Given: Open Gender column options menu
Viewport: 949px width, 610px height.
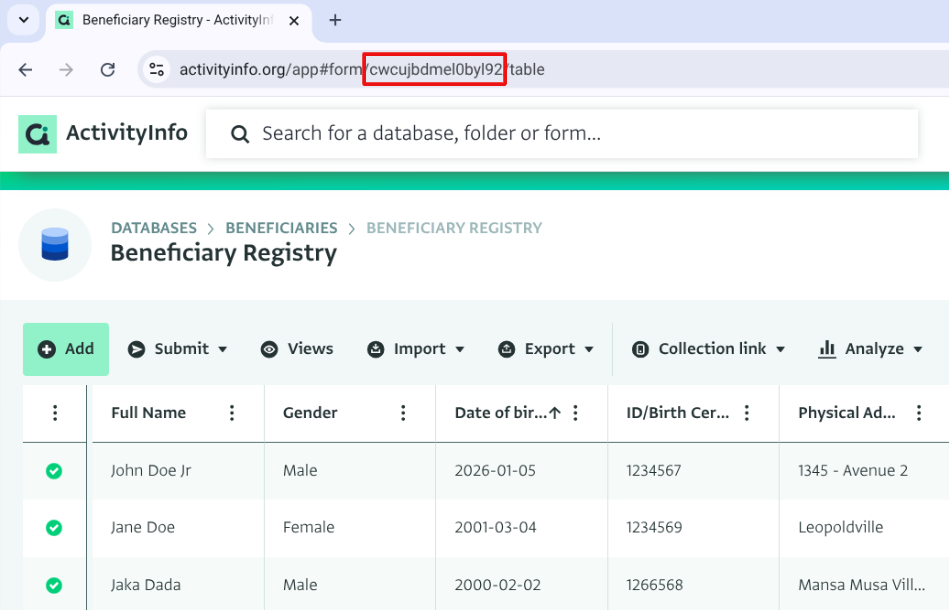Looking at the screenshot, I should (403, 413).
